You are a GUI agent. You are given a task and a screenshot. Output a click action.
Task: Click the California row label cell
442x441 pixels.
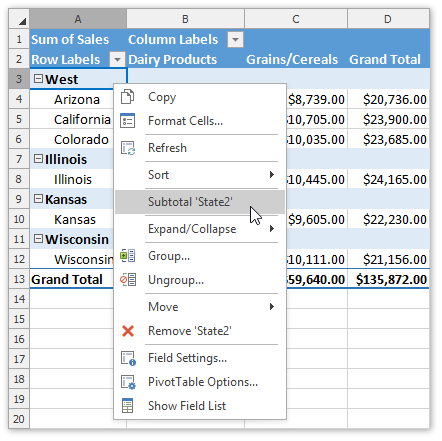(72, 119)
